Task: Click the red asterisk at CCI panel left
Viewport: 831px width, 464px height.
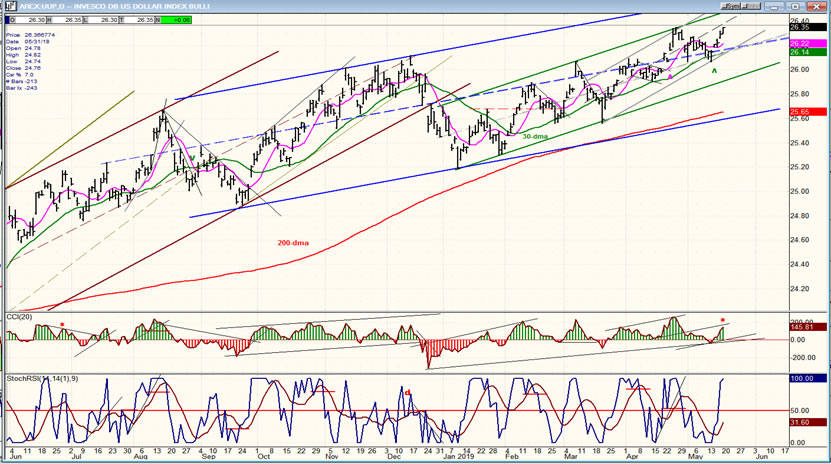Action: tap(62, 325)
